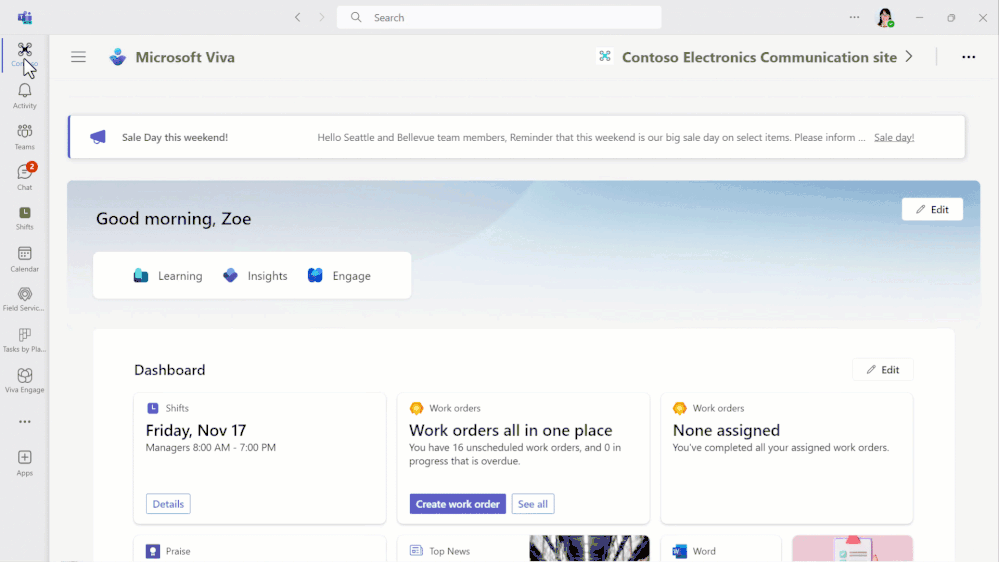999x562 pixels.
Task: Click in the Search box
Action: 499,17
